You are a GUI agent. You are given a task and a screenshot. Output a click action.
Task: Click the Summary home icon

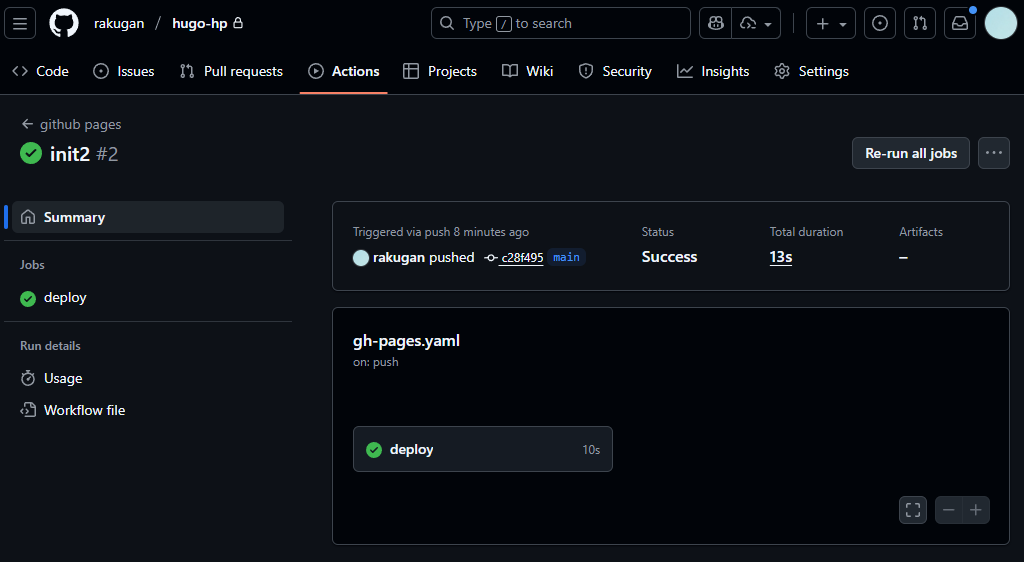28,217
